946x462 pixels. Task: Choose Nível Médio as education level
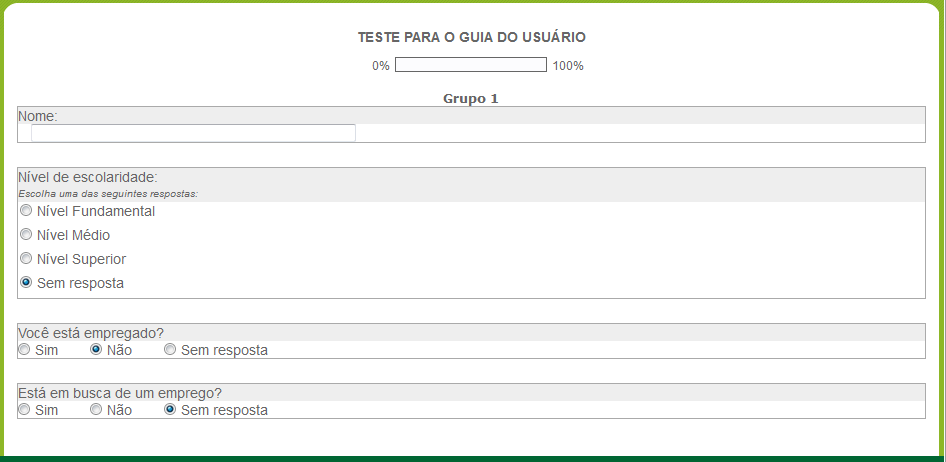[x=26, y=235]
